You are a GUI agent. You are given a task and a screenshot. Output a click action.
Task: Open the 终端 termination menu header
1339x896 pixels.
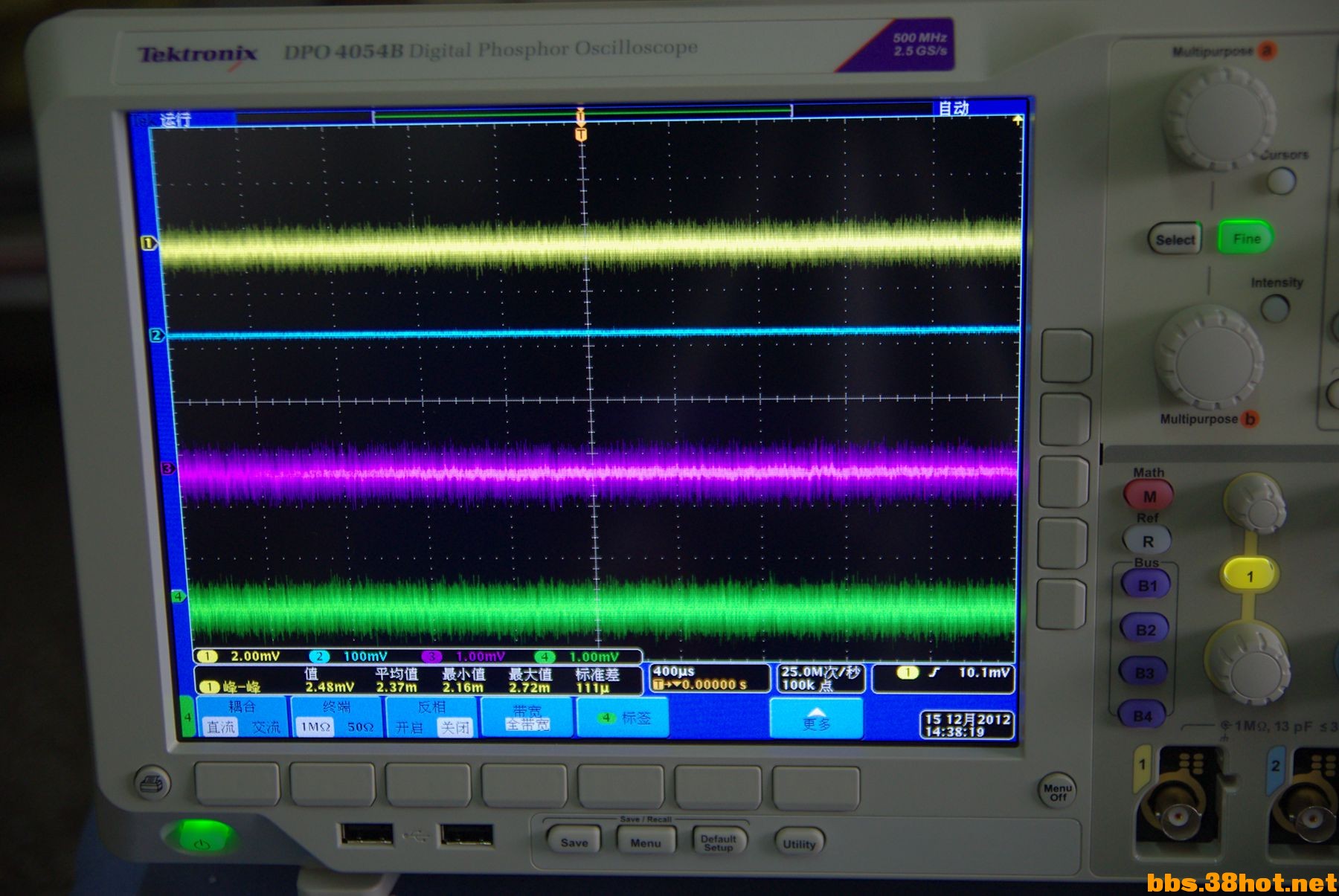coord(336,706)
